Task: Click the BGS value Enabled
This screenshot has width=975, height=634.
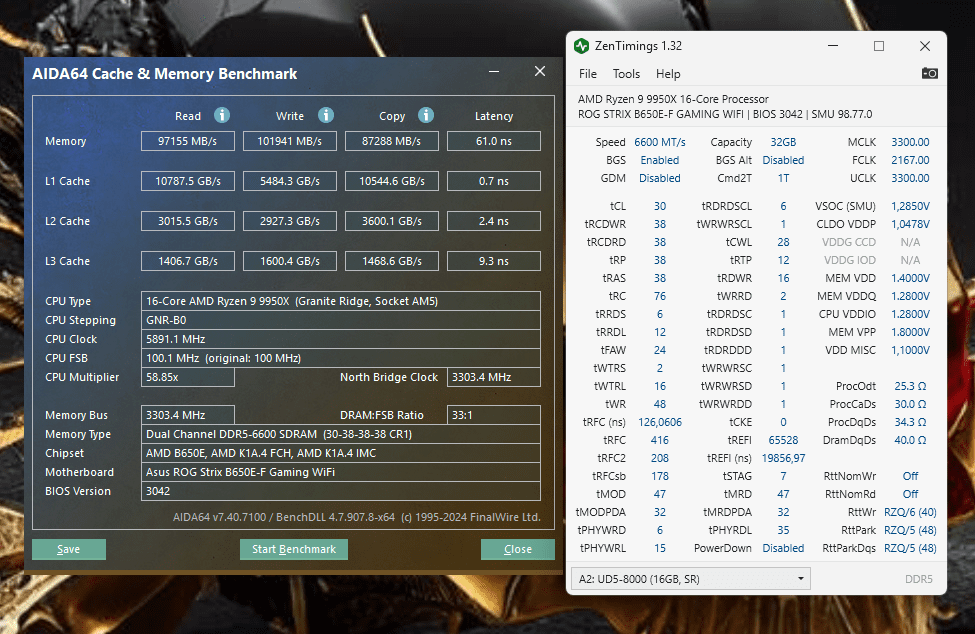Action: pyautogui.click(x=660, y=160)
